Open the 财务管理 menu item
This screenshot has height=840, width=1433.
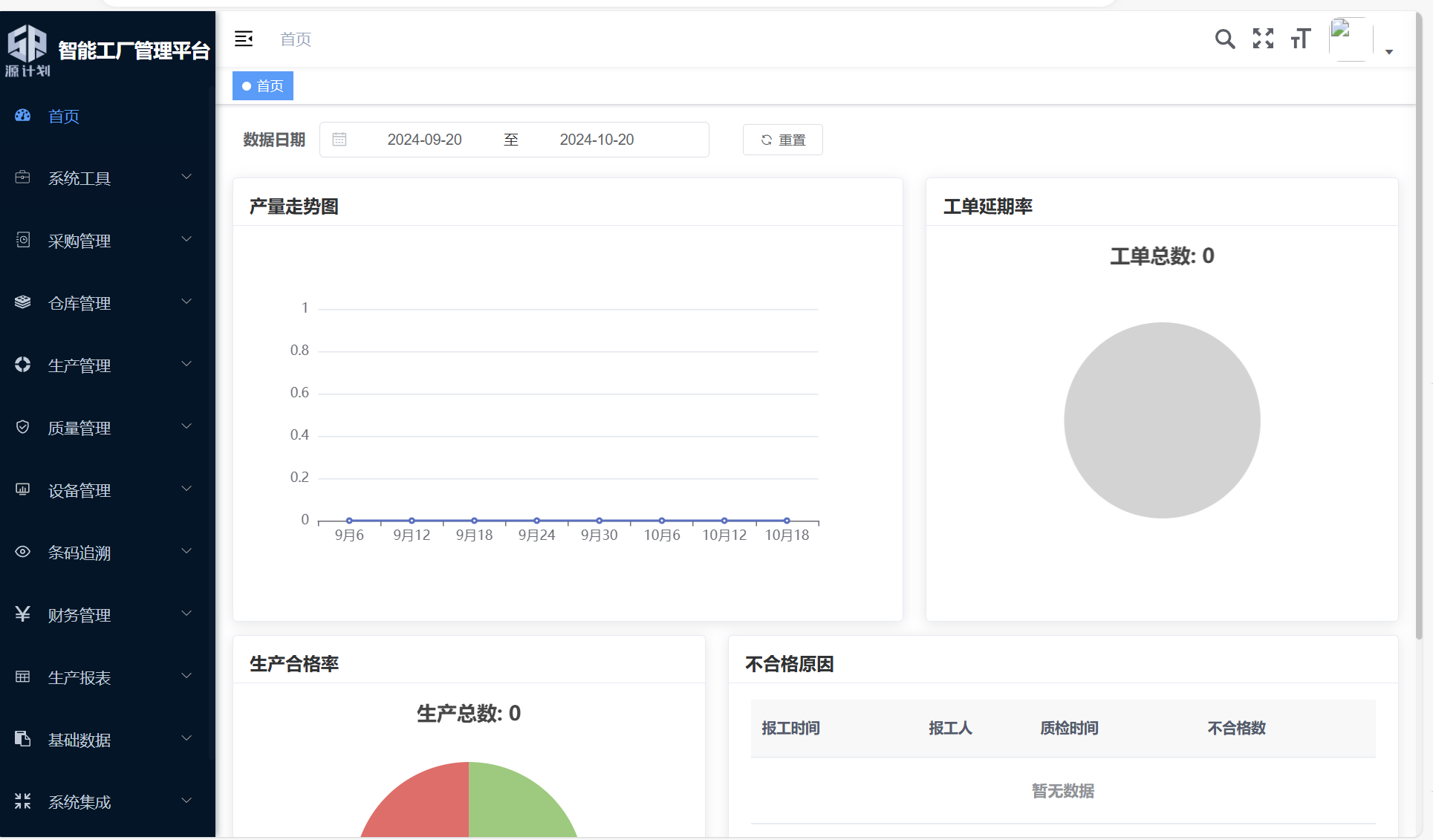click(x=108, y=615)
